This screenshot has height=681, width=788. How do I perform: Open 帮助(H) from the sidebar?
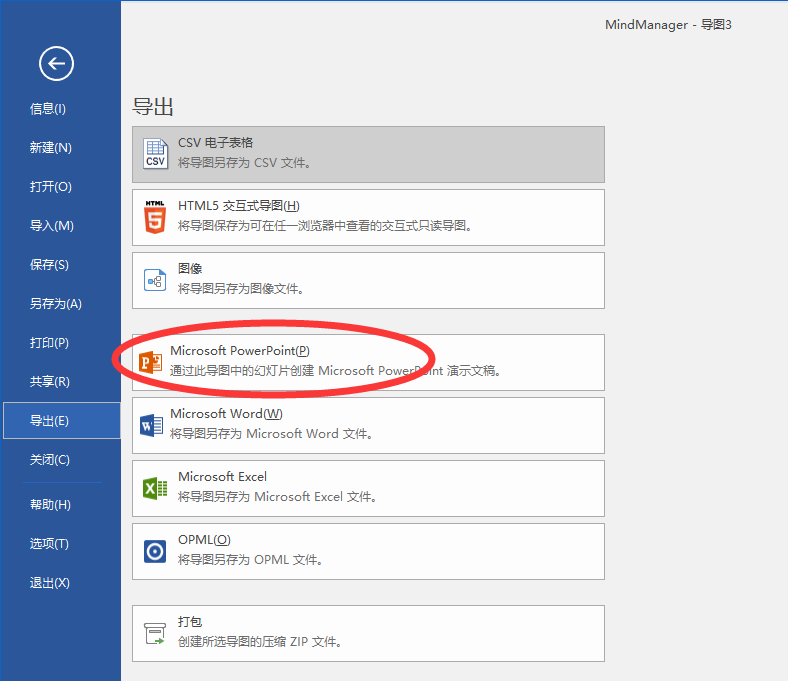tap(50, 505)
